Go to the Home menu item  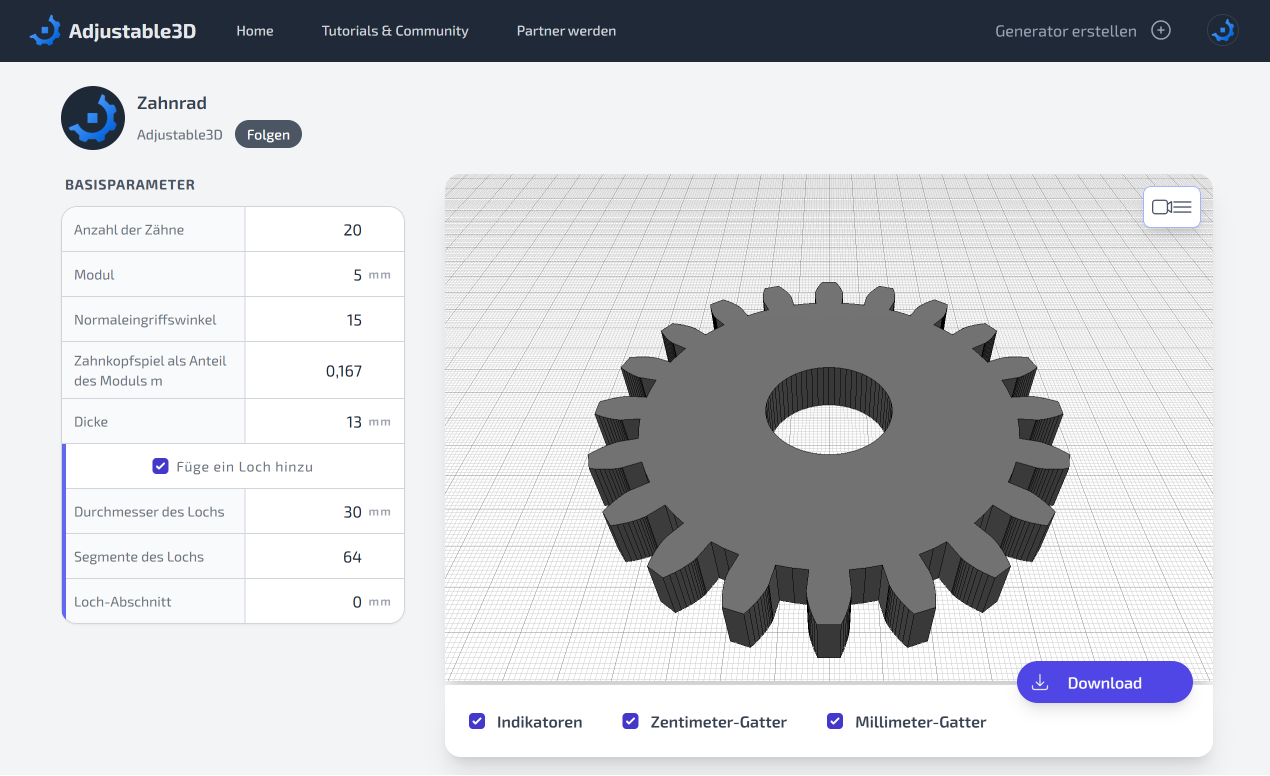pyautogui.click(x=255, y=31)
